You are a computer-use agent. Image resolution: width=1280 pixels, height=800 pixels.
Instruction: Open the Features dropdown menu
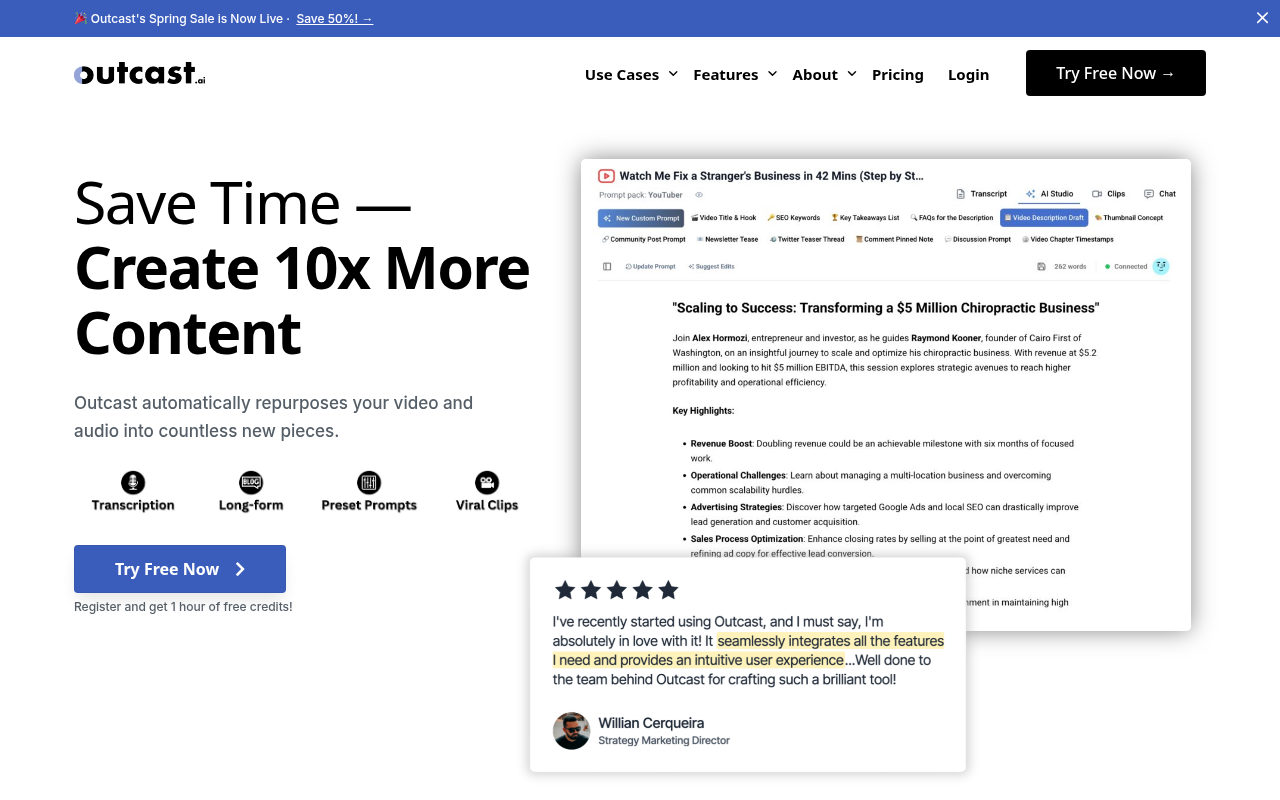734,74
